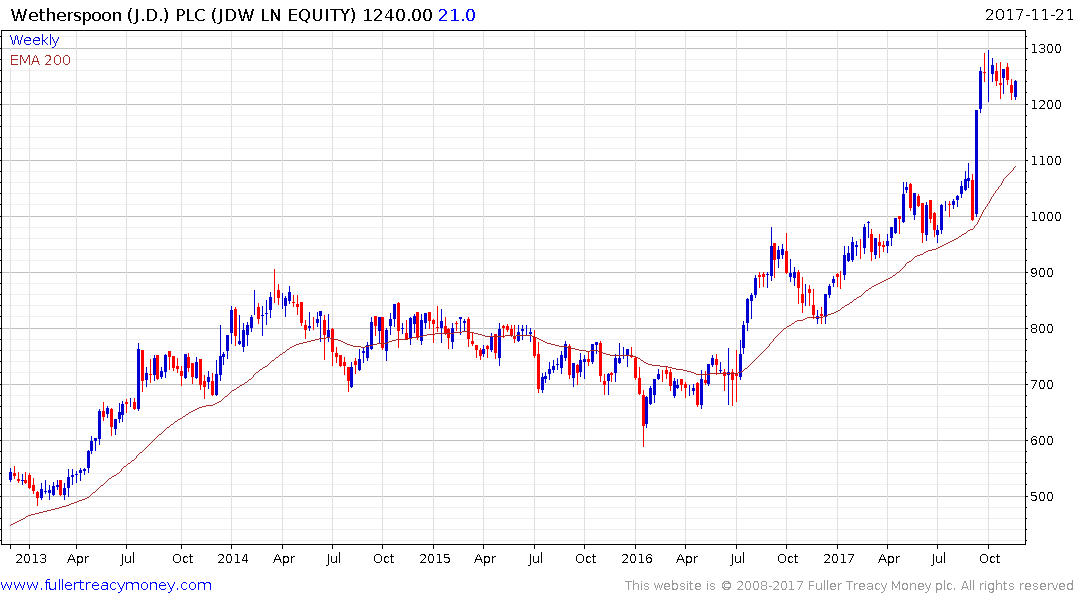Open the www.fullertreacymoney.com link
Screen dimensions: 1075x600
106,585
